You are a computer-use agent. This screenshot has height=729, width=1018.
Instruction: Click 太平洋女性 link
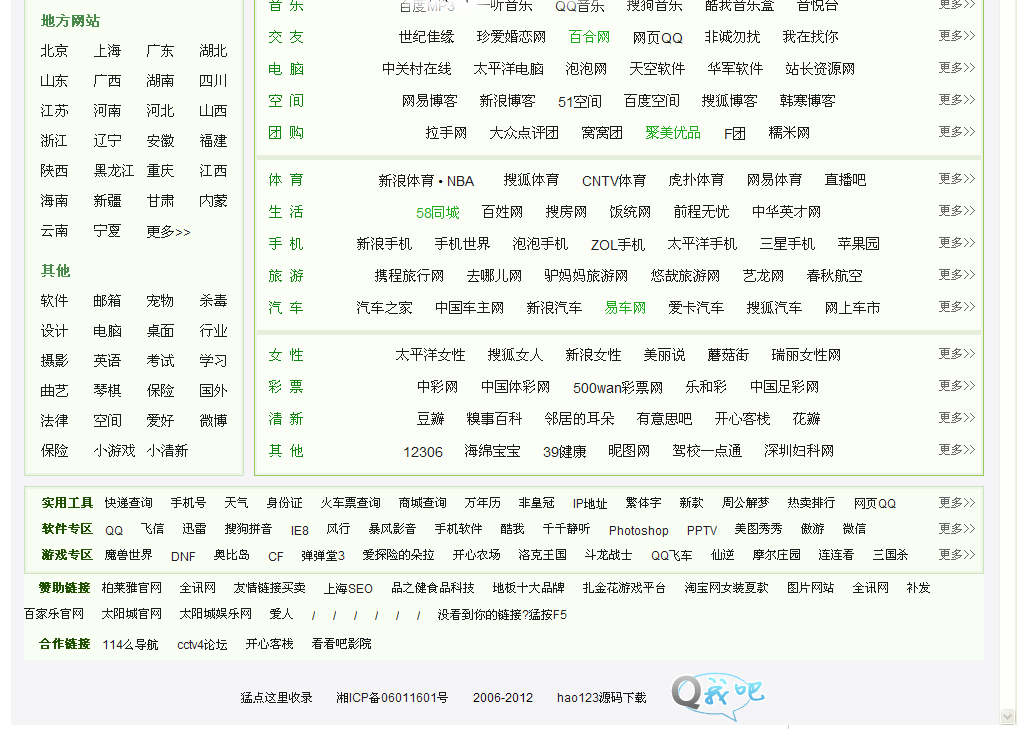click(430, 355)
